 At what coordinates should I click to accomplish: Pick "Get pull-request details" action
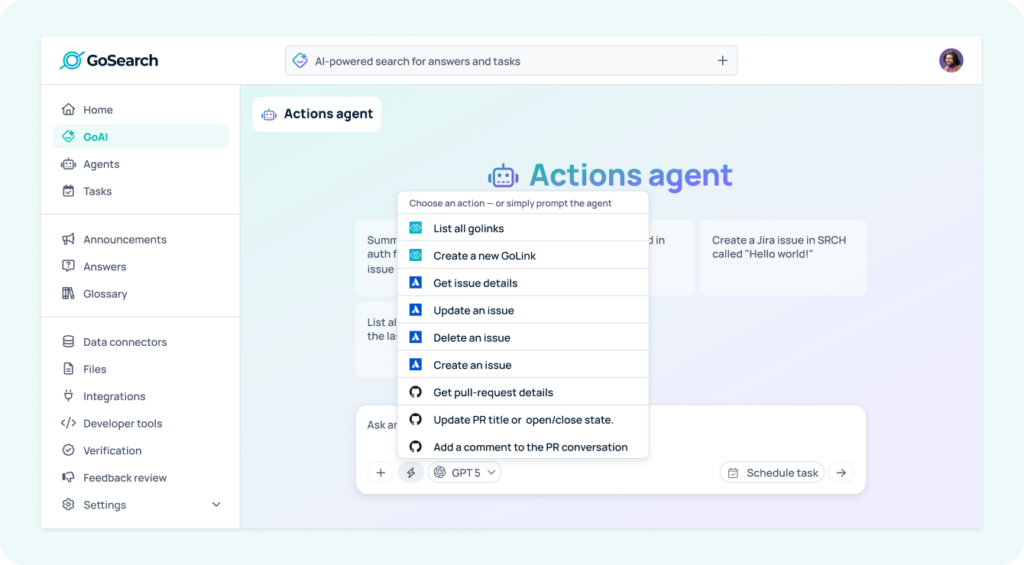point(492,392)
